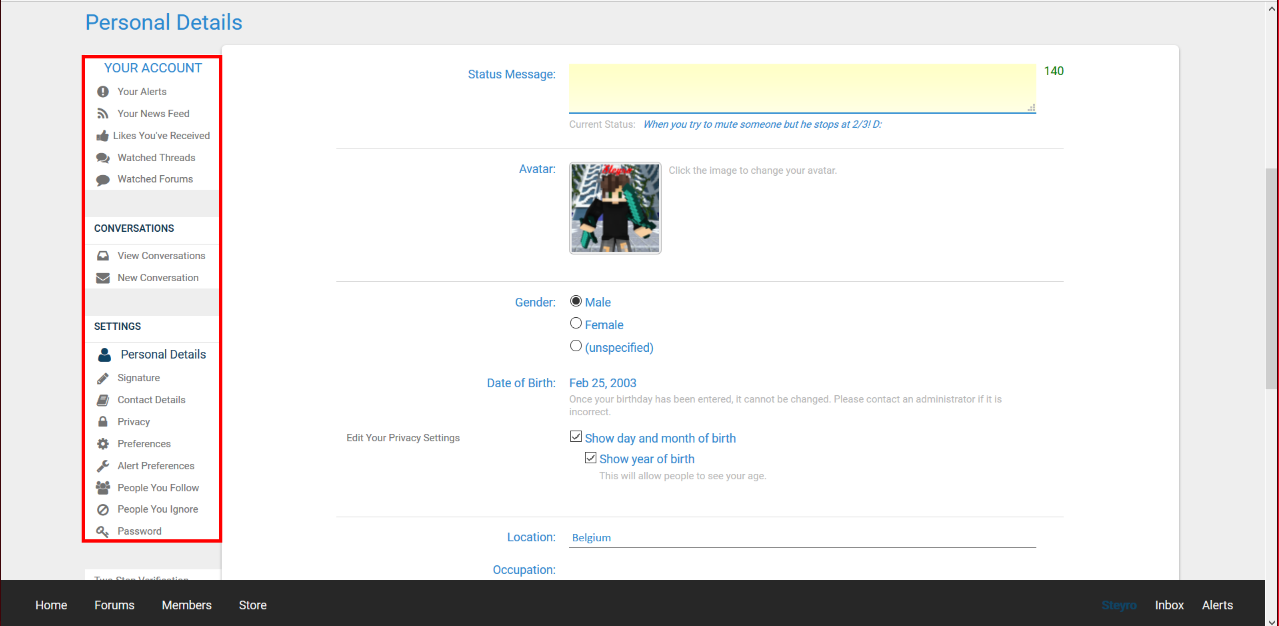The width and height of the screenshot is (1279, 626).
Task: Click the Personal Details person icon
Action: coord(104,354)
